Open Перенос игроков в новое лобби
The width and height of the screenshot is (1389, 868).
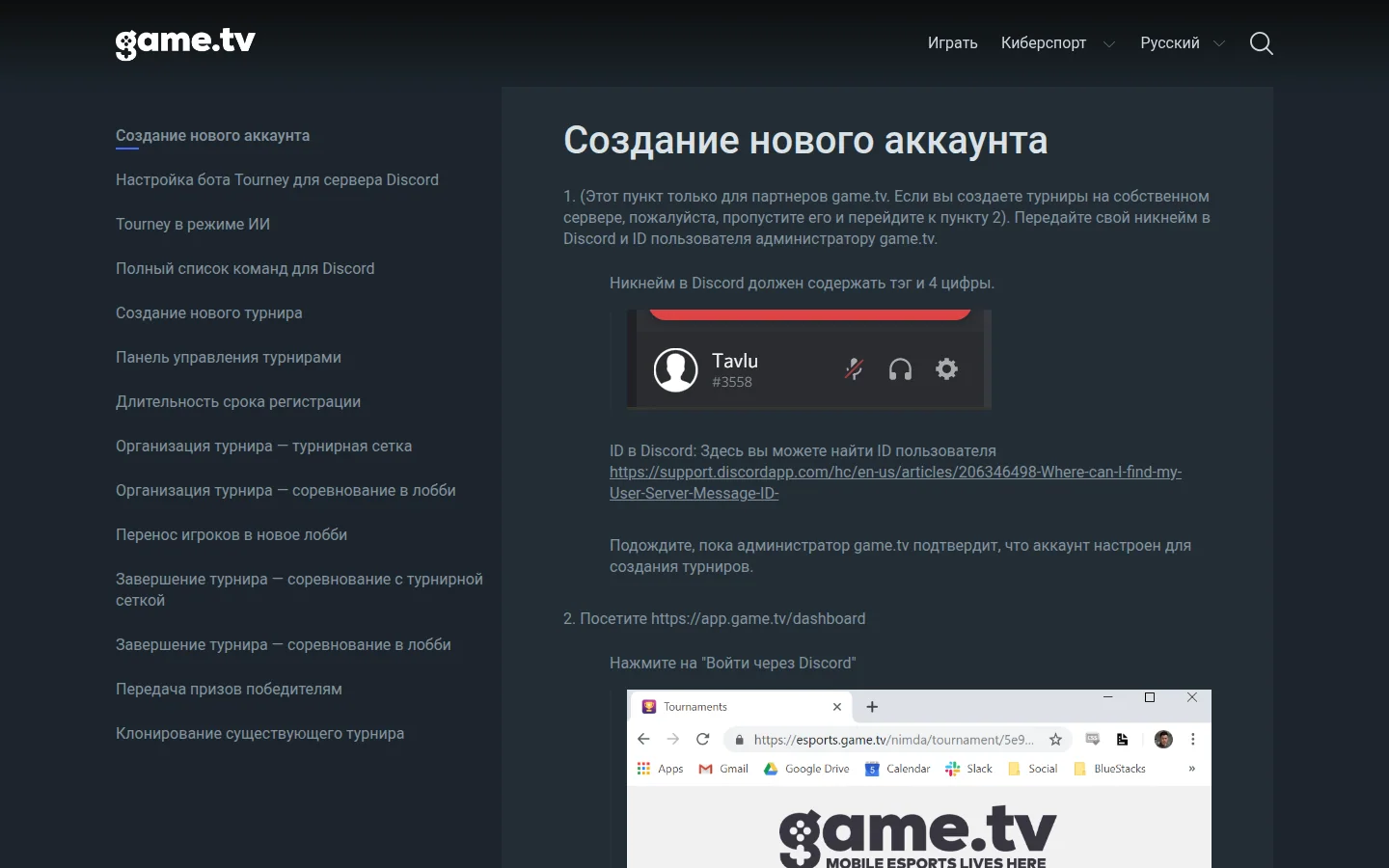(231, 535)
